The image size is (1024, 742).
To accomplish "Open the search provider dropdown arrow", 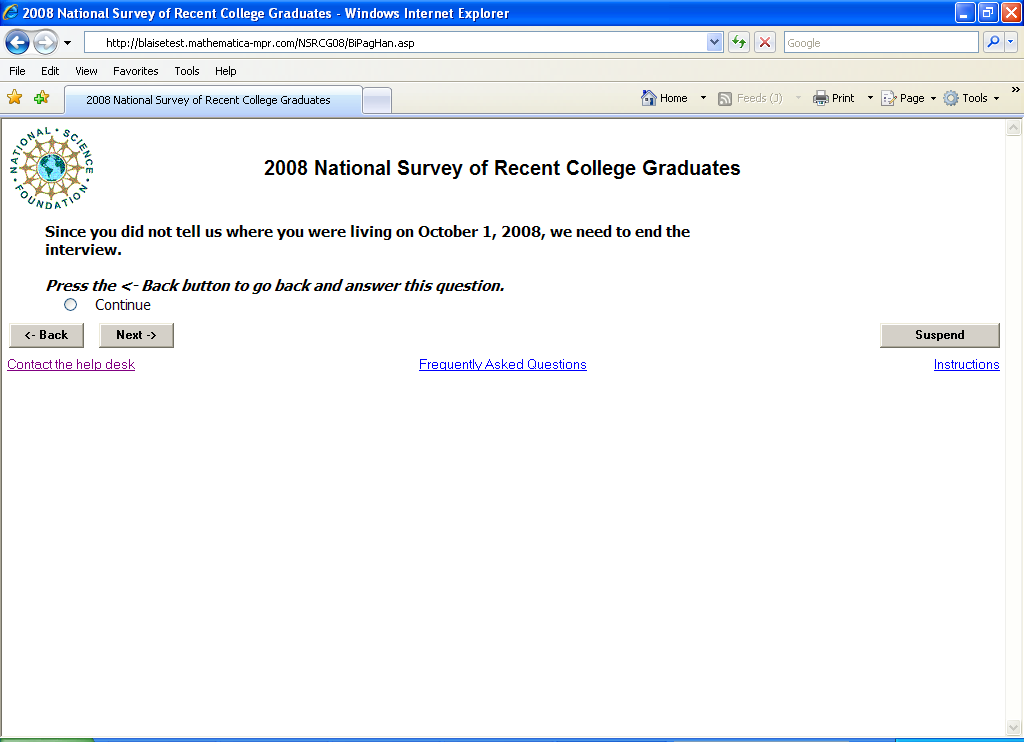I will (1010, 42).
